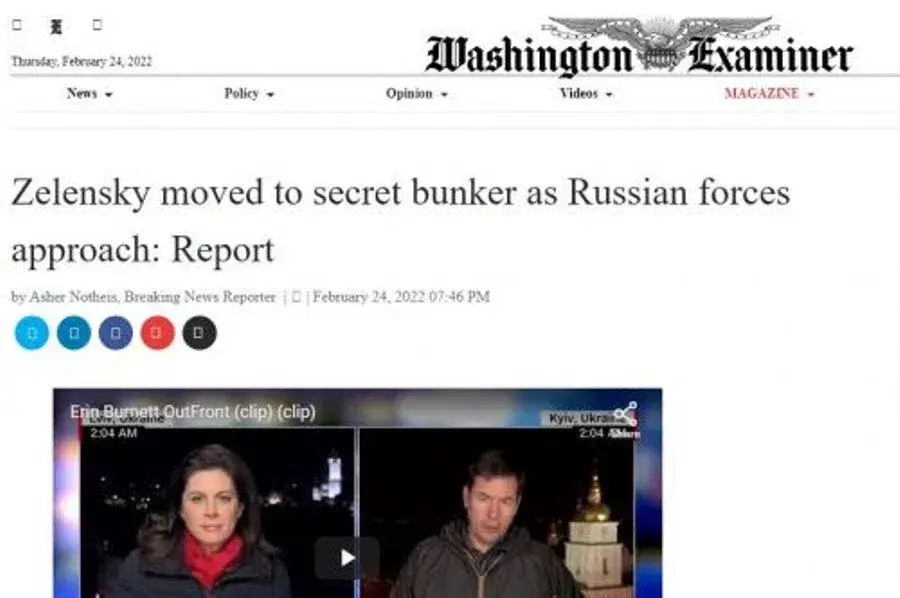This screenshot has height=598, width=900.
Task: Click the teal blue share circle icon
Action: [74, 333]
